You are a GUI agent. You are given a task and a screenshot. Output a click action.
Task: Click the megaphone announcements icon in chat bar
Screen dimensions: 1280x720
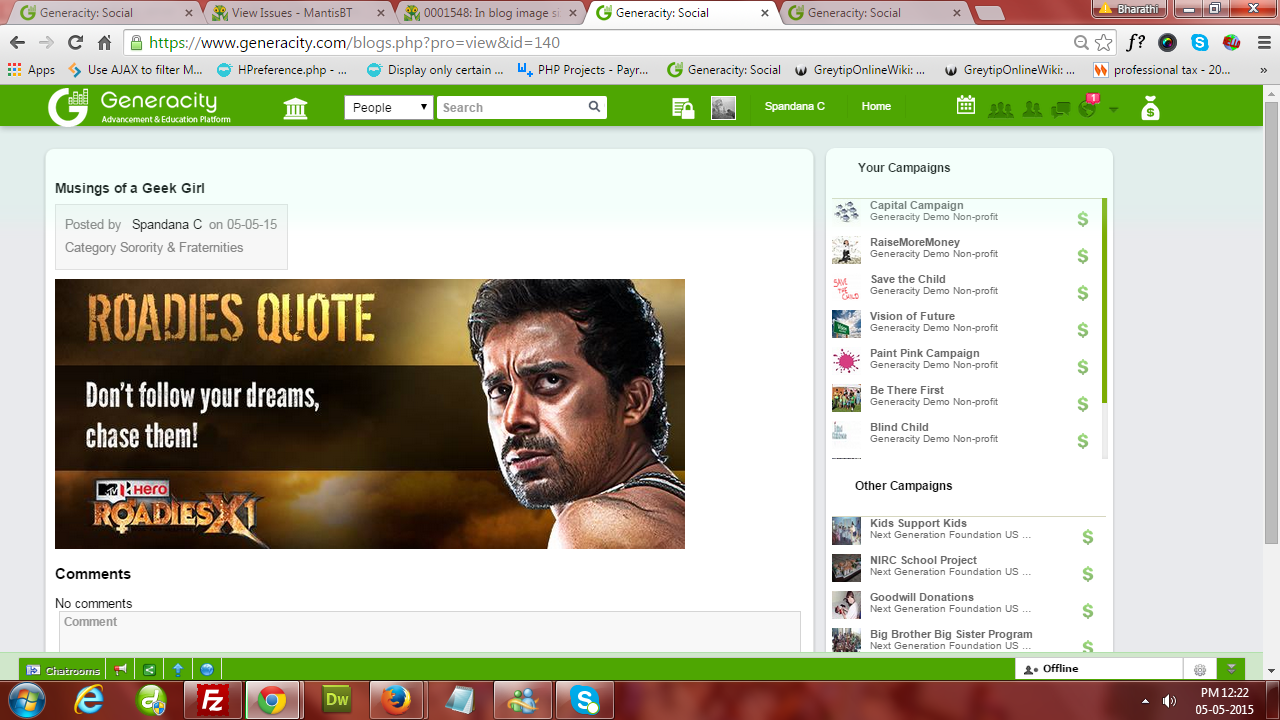[x=121, y=669]
